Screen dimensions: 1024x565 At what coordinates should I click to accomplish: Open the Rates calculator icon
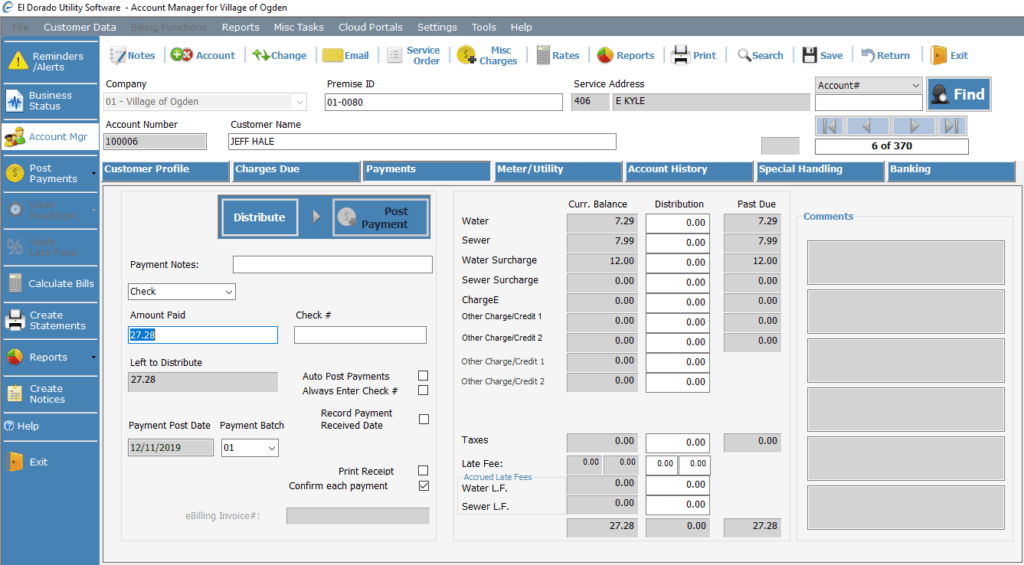pyautogui.click(x=543, y=56)
